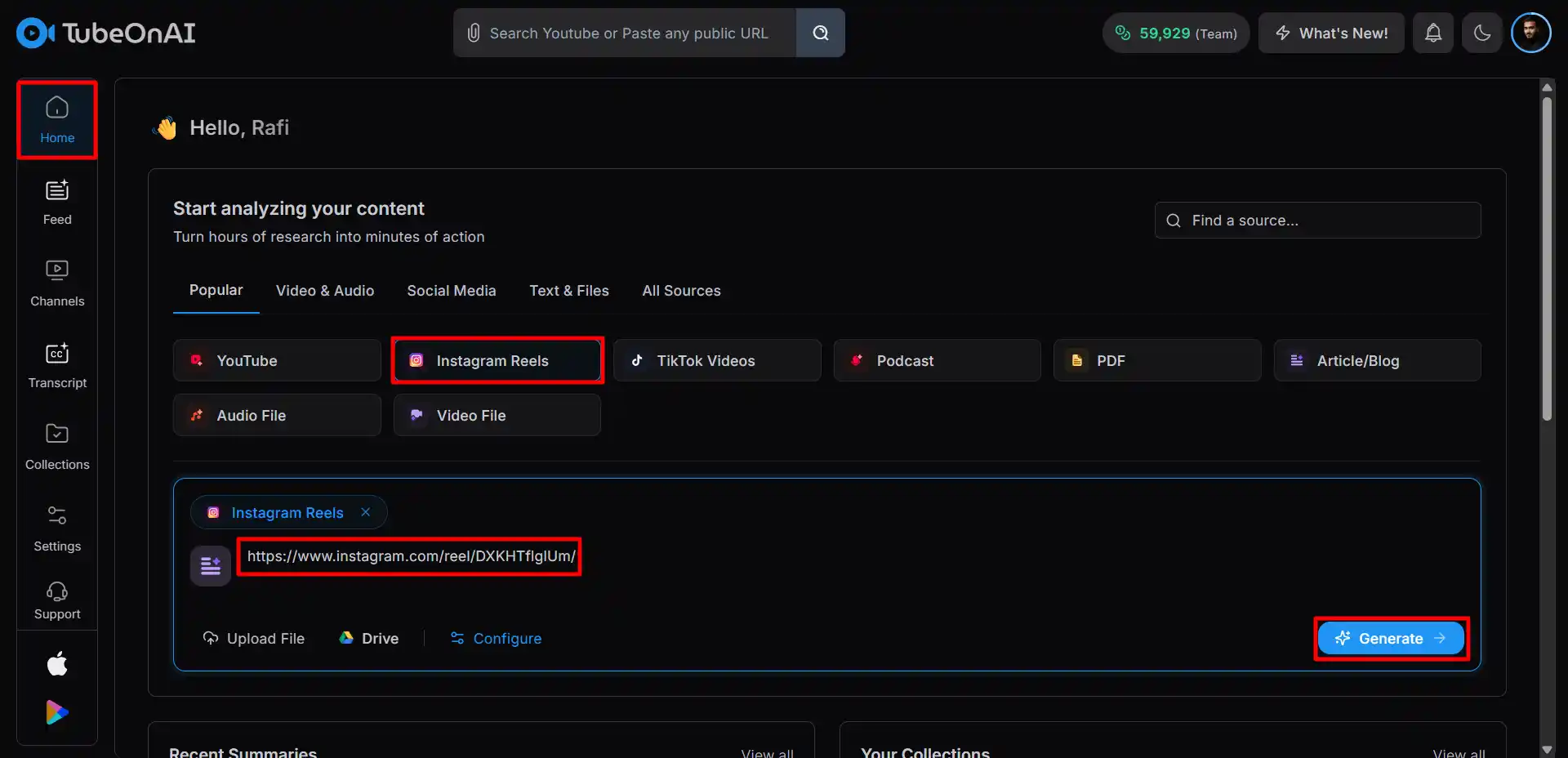This screenshot has height=758, width=1568.
Task: Click the page vertical scrollbar
Action: (1546, 261)
